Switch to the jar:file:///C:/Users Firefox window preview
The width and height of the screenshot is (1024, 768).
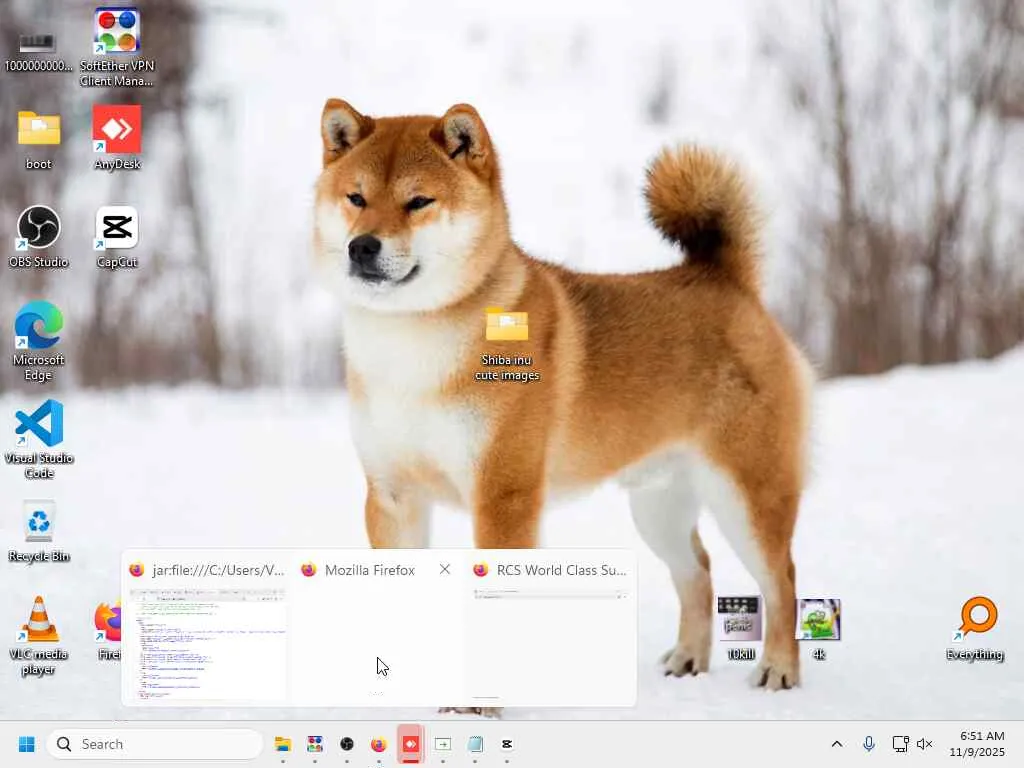pyautogui.click(x=208, y=643)
